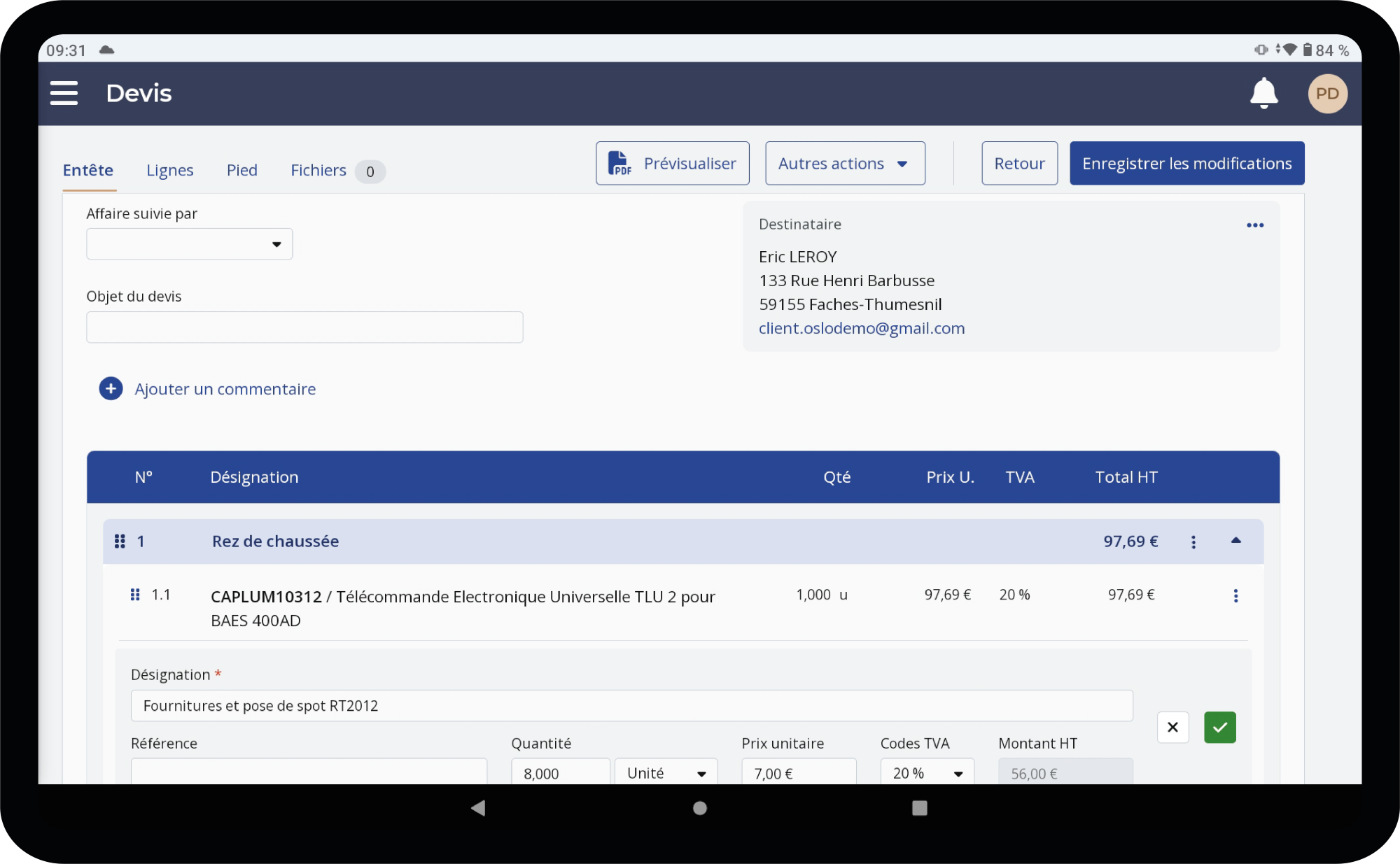Click the TVA column header
The height and width of the screenshot is (864, 1400).
[1020, 477]
